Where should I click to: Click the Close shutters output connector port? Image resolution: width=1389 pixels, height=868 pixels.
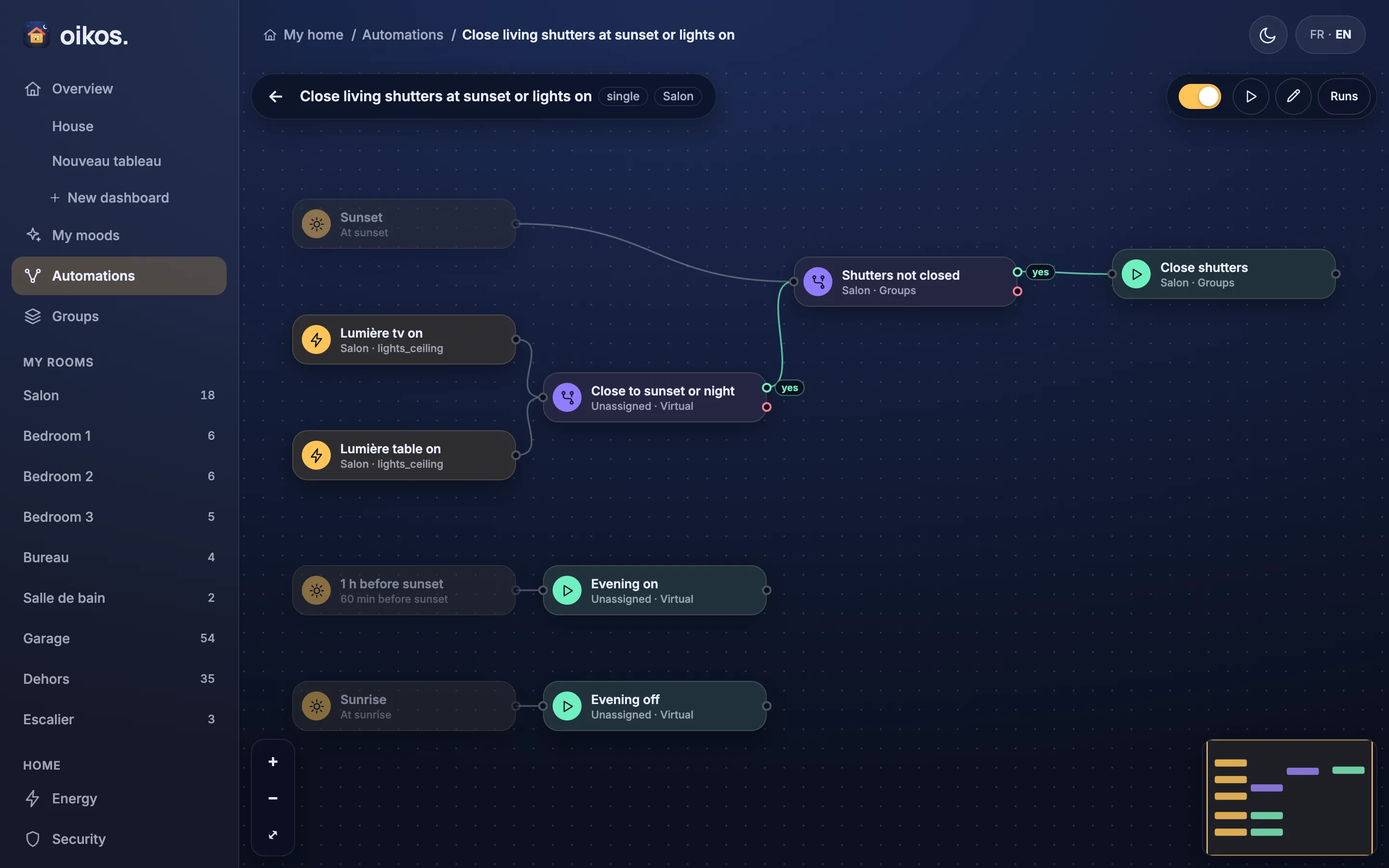coord(1335,274)
